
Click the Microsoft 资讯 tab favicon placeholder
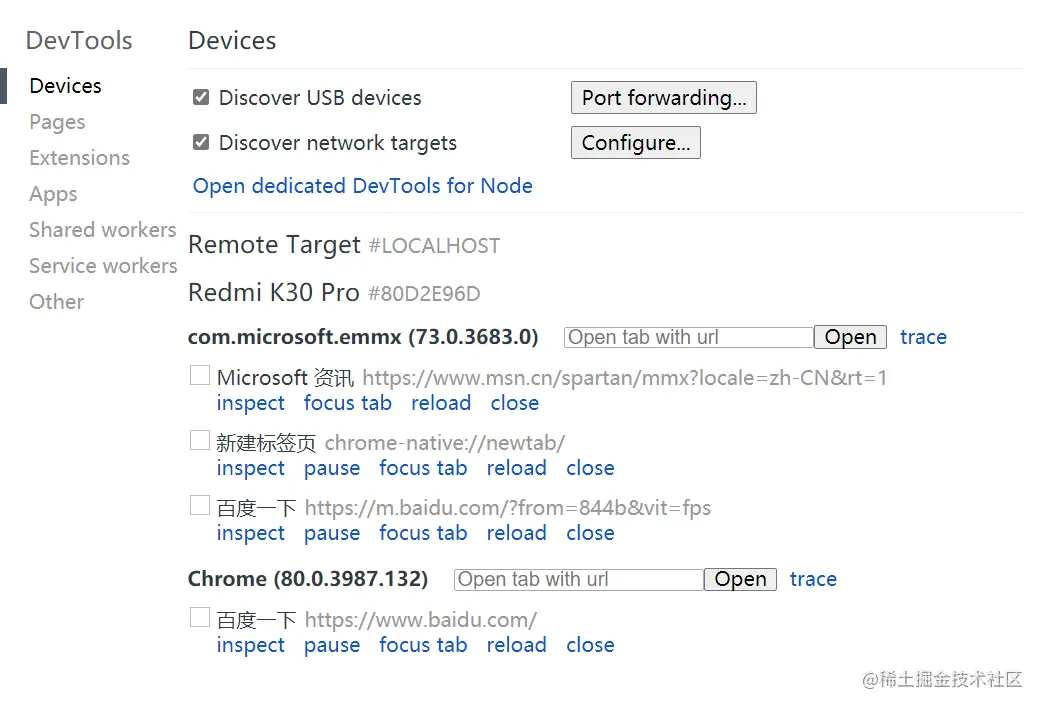200,375
